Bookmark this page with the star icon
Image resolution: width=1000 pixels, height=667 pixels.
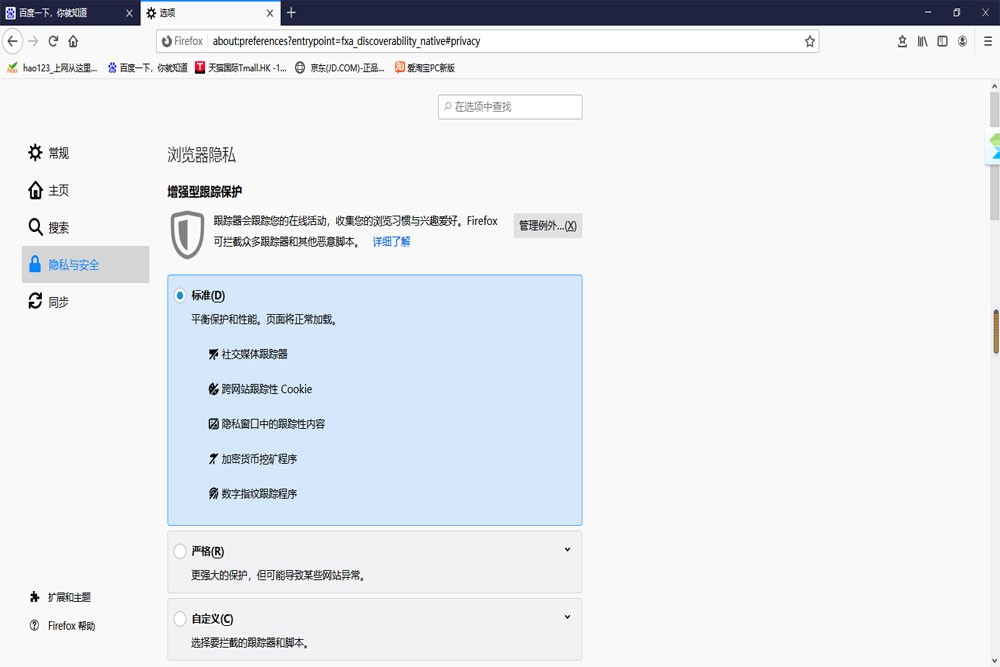coord(809,41)
